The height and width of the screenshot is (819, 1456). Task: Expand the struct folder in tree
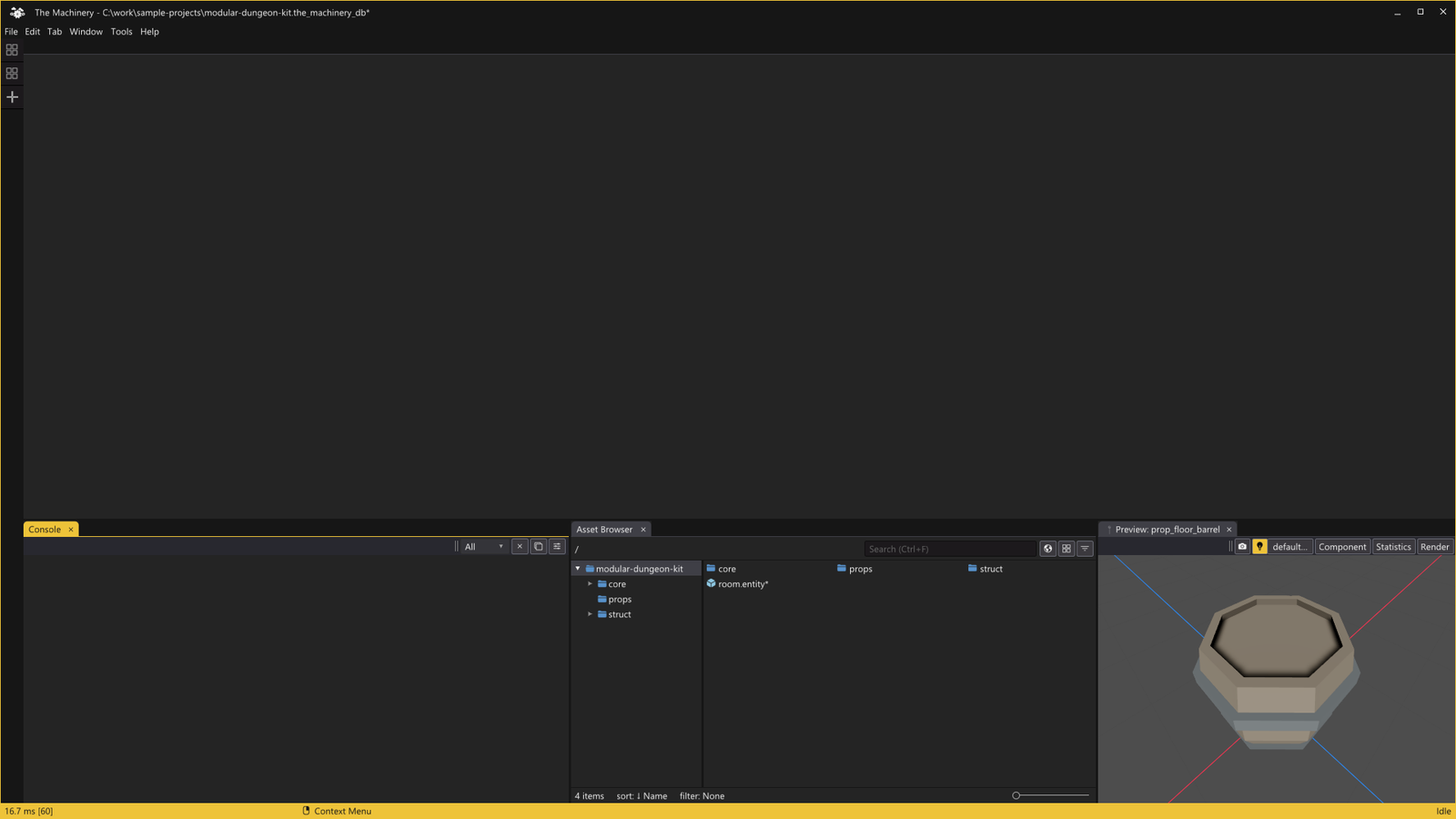coord(590,614)
